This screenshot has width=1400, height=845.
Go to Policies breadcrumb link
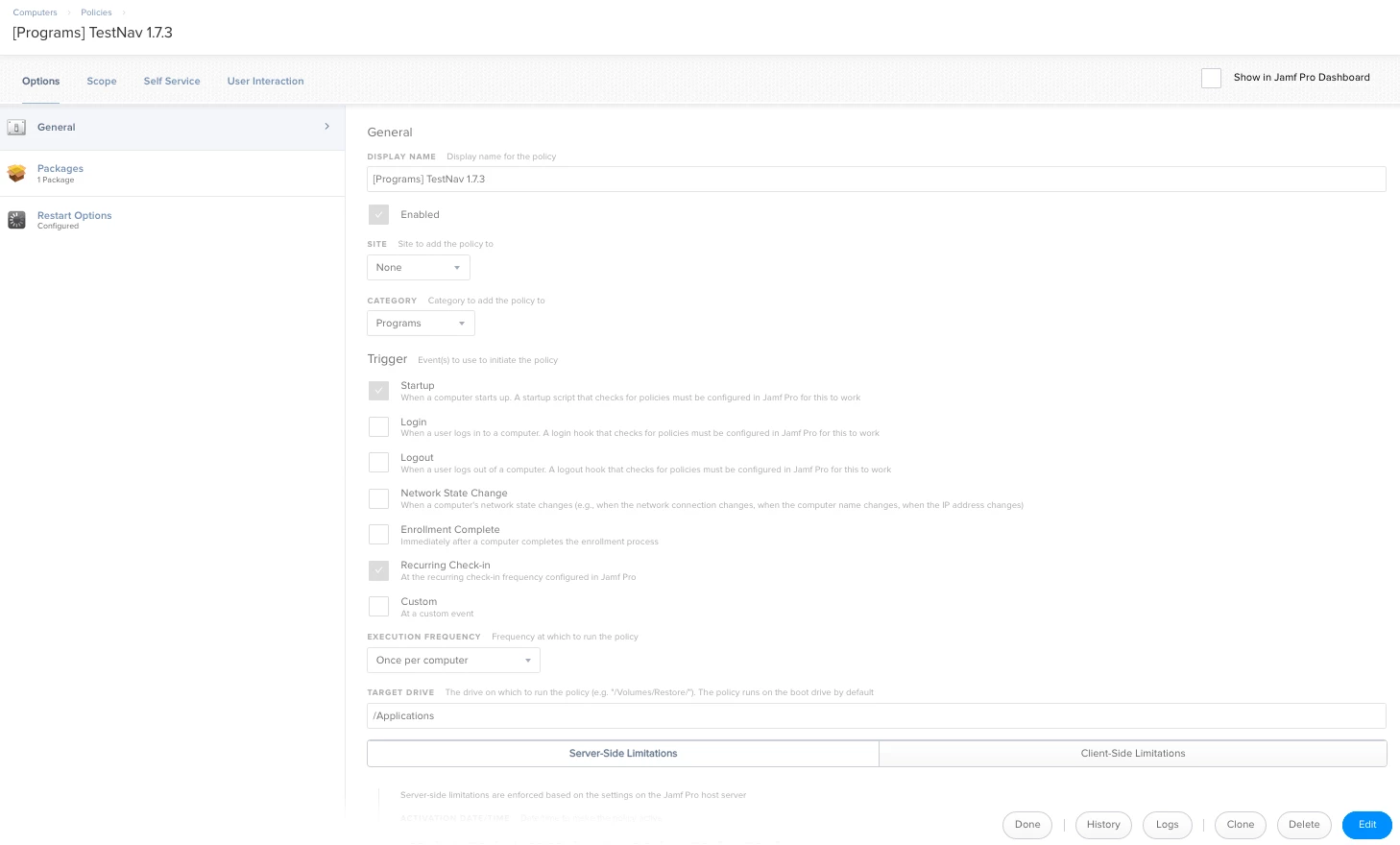96,12
